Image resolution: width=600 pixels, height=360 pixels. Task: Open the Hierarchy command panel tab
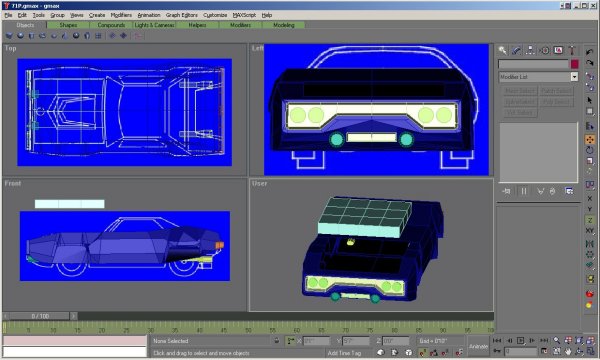coord(530,50)
